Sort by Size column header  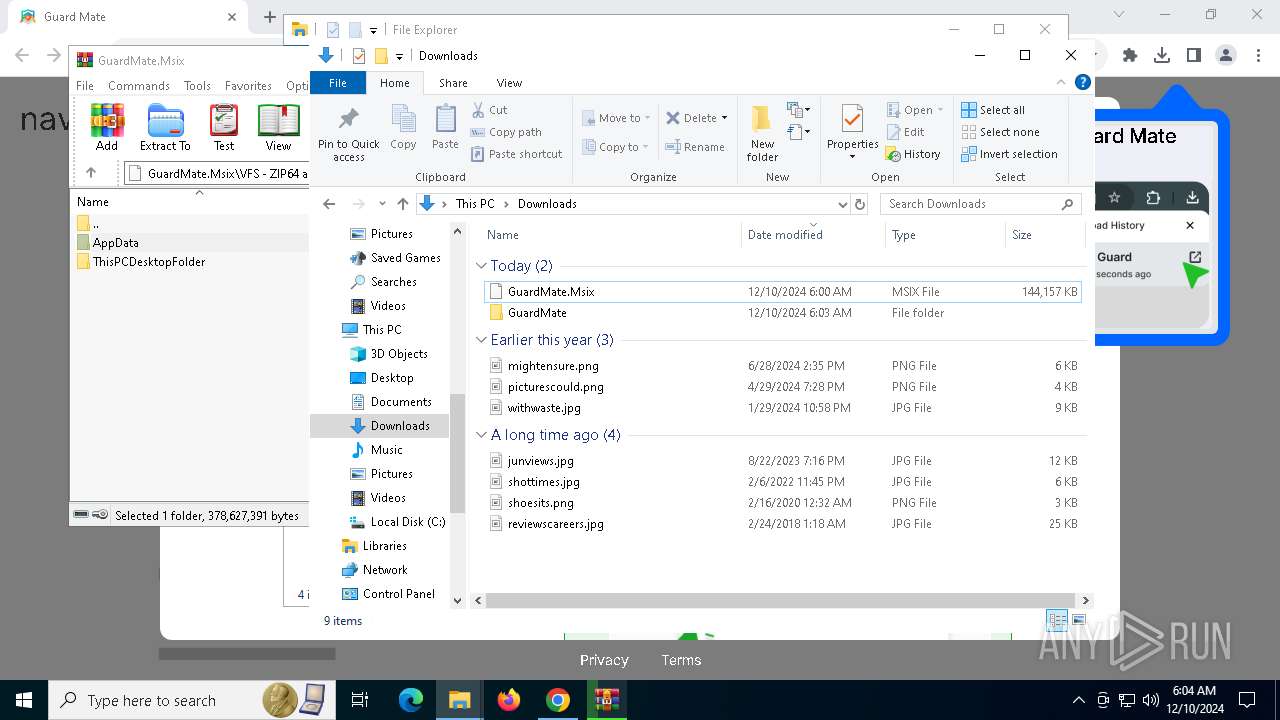point(1045,235)
